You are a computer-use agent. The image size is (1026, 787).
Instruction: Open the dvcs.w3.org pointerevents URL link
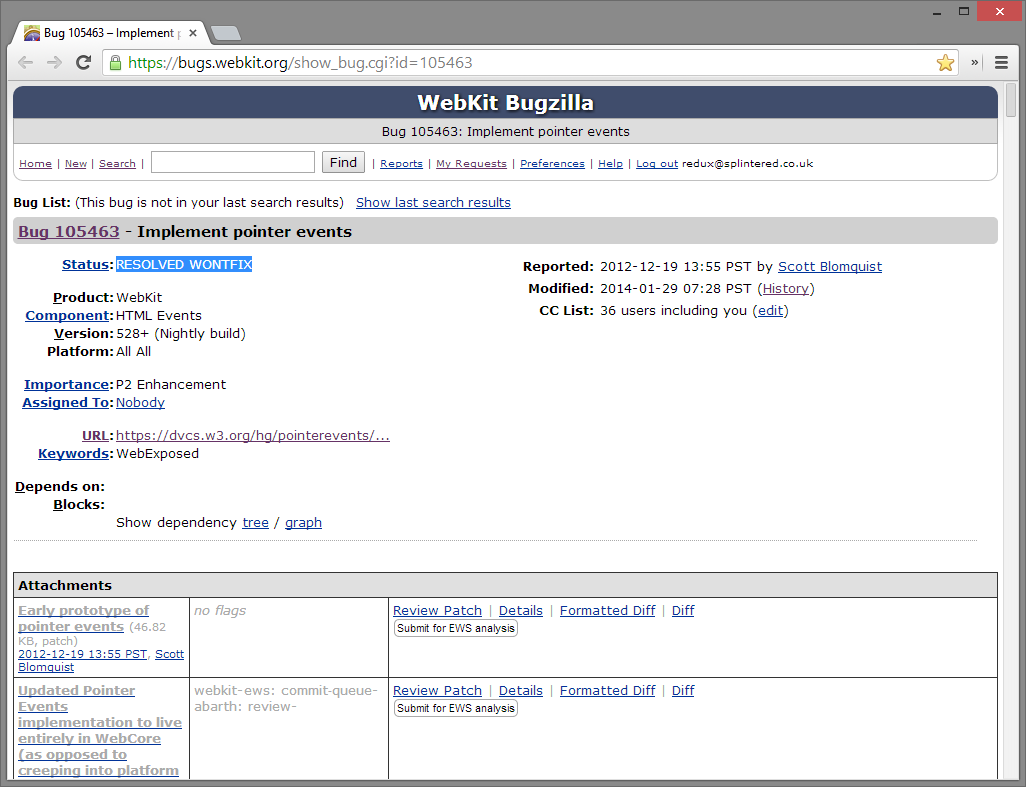[x=253, y=436]
